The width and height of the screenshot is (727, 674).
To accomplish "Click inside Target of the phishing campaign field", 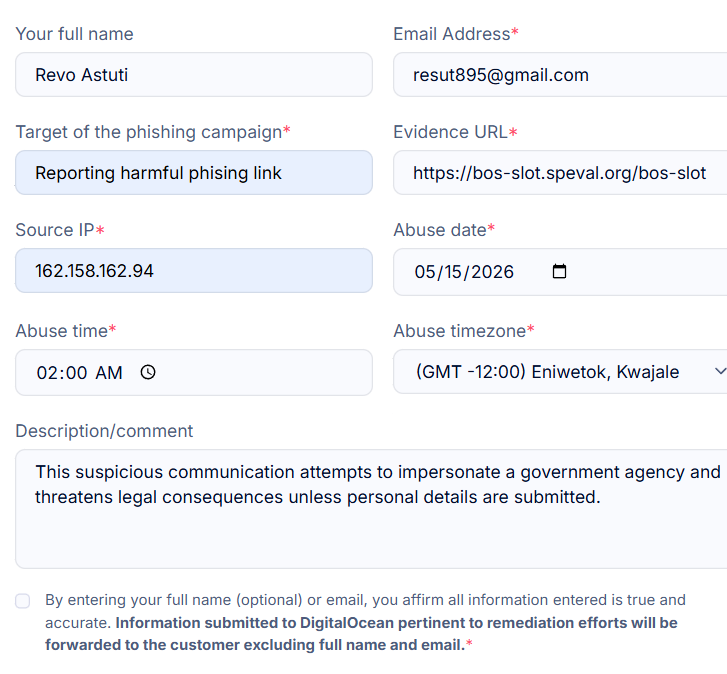I will 194,172.
